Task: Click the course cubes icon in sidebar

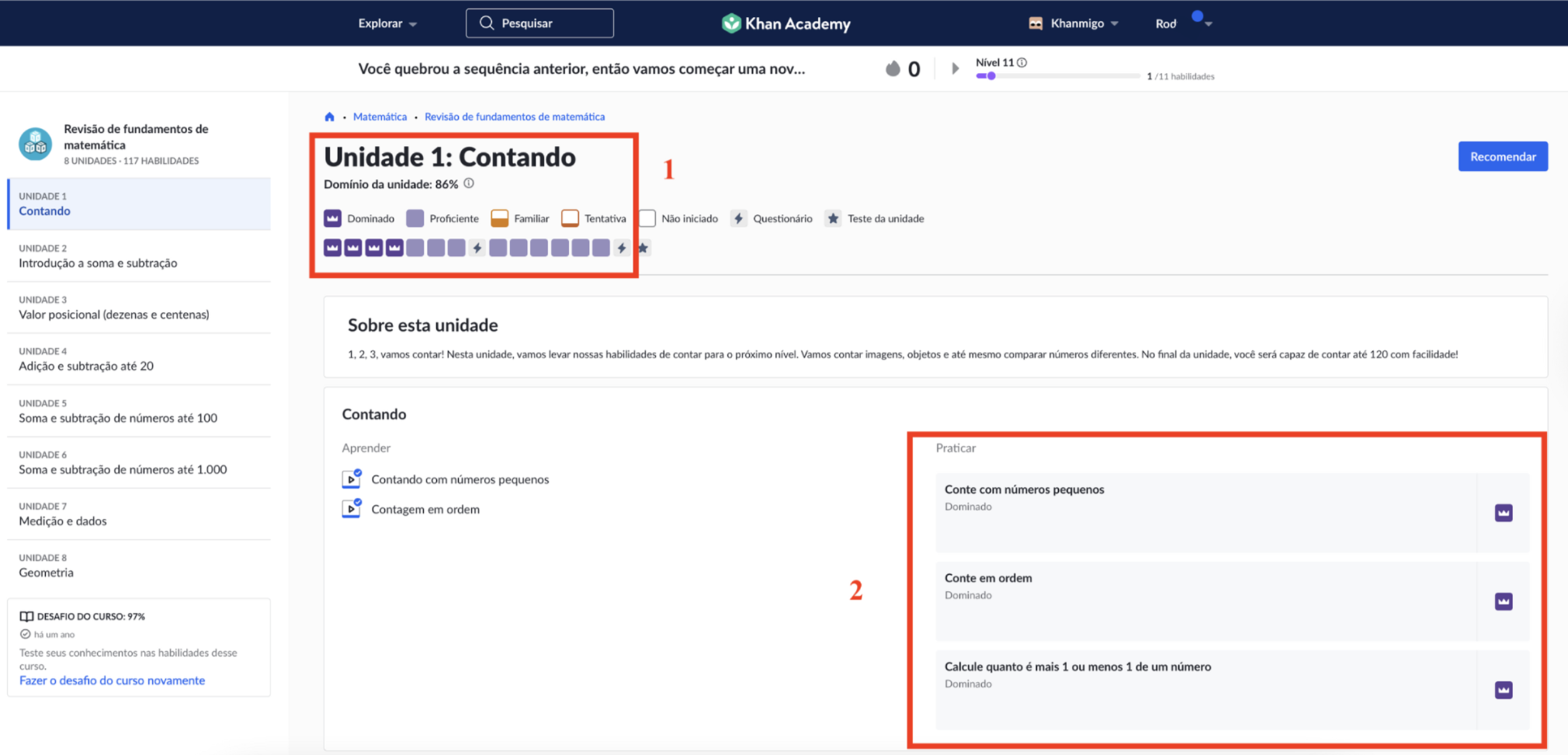Action: click(x=35, y=144)
